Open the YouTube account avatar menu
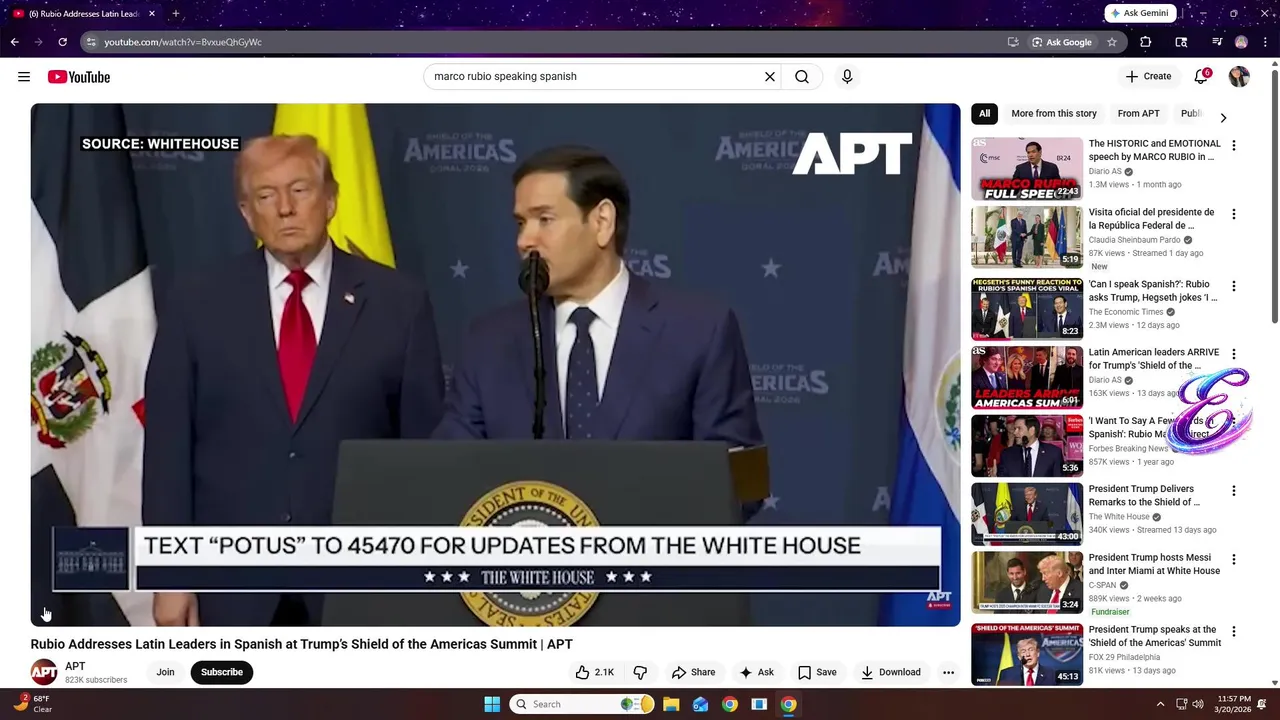Viewport: 1280px width, 720px height. (1239, 77)
